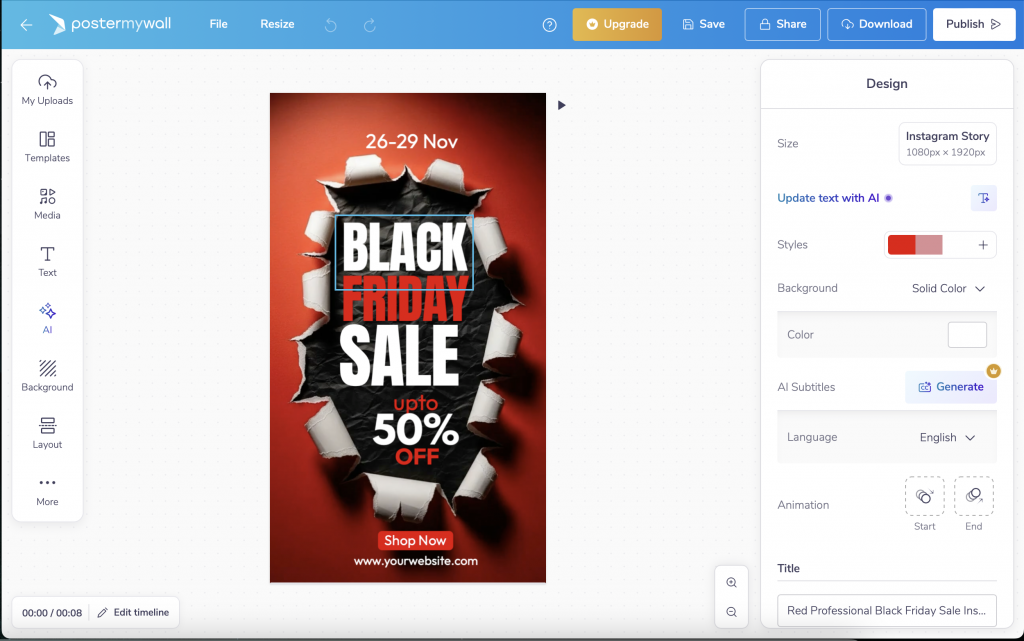Browse Templates in the sidebar
1024x641 pixels.
coord(46,147)
